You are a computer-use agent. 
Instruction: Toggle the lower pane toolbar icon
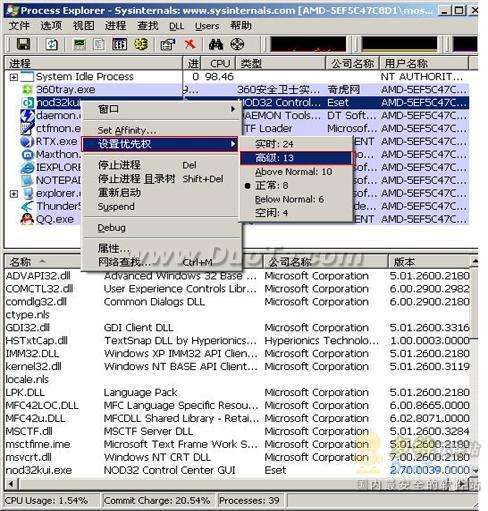coord(119,44)
